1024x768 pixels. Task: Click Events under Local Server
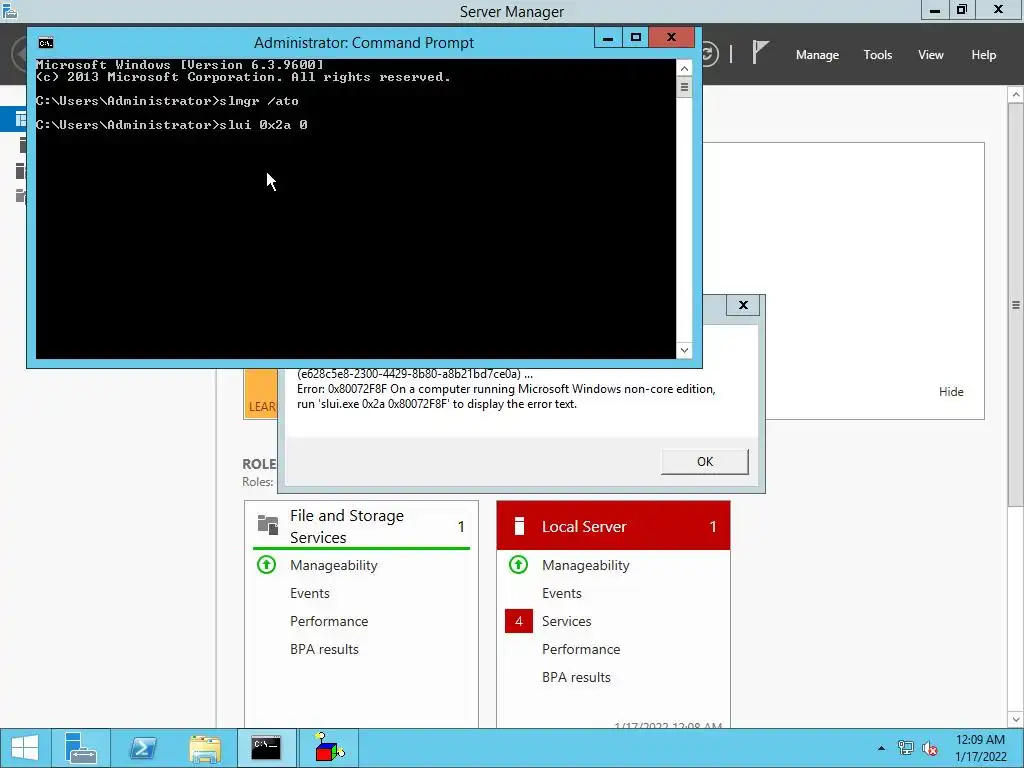pos(562,593)
